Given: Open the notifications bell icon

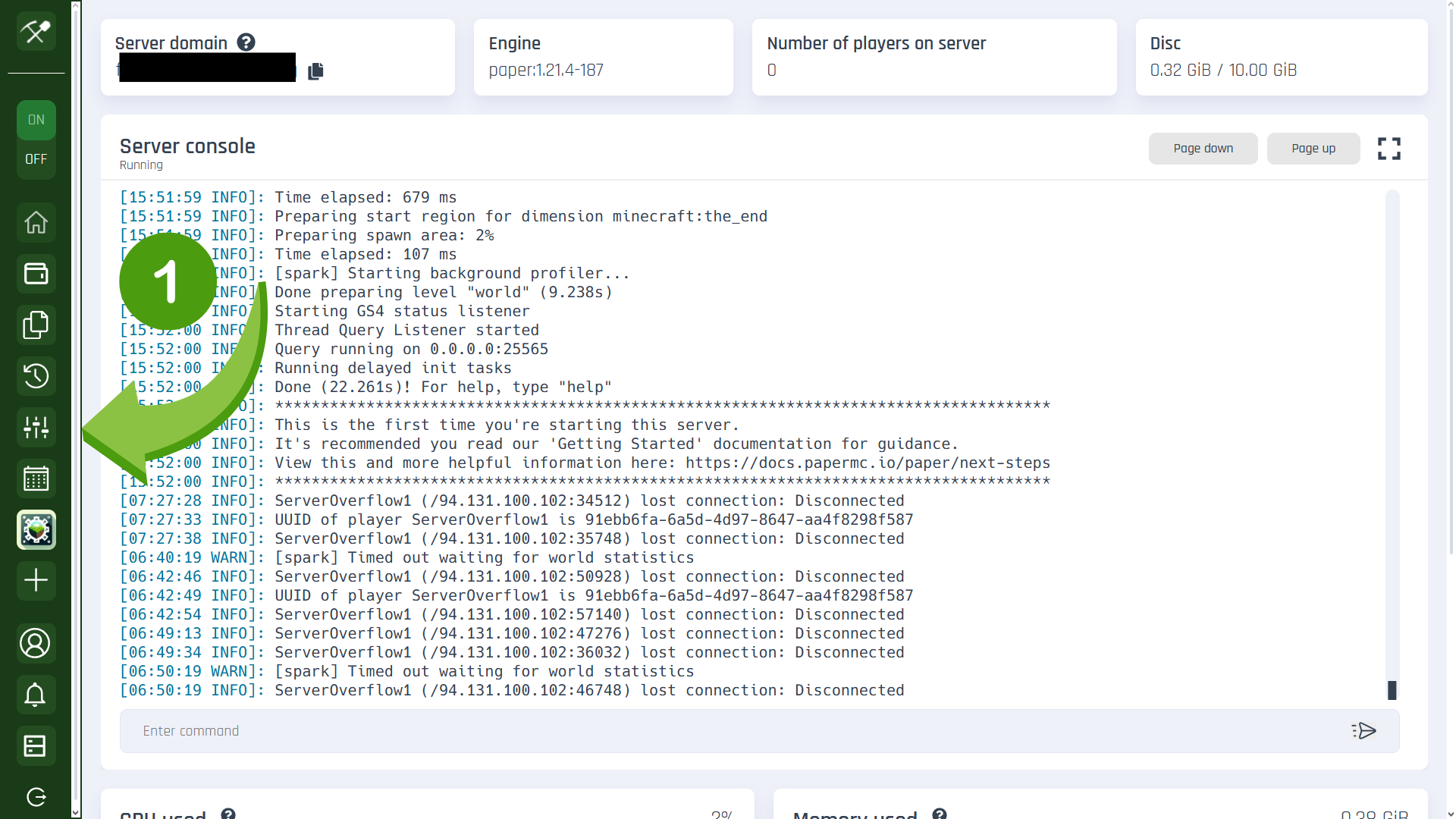Looking at the screenshot, I should click(x=36, y=695).
